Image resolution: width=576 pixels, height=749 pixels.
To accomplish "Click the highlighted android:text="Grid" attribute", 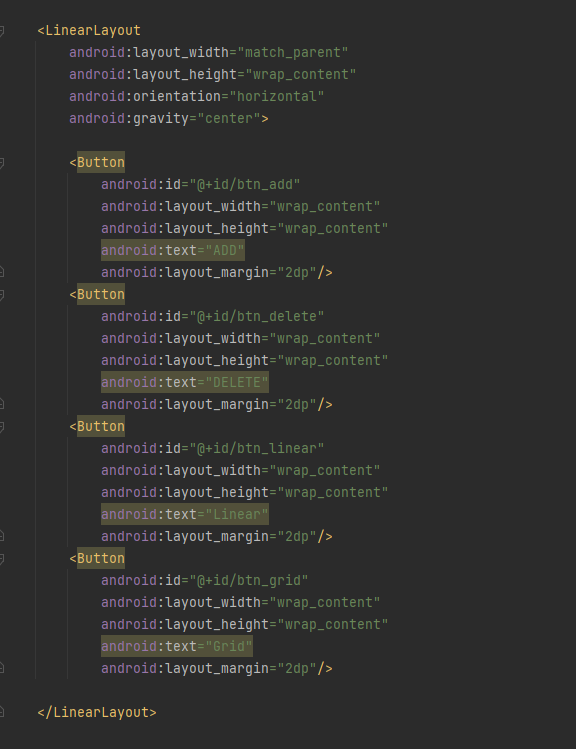I will point(177,646).
